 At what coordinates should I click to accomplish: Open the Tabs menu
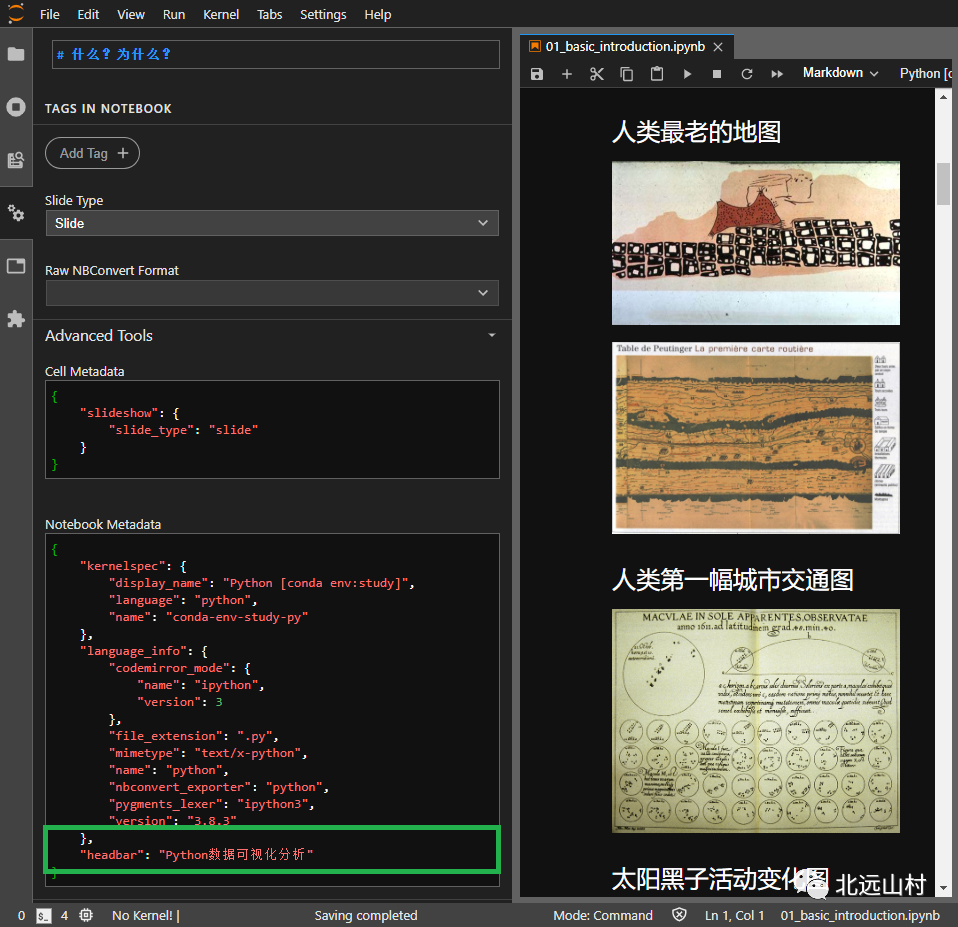pos(269,14)
